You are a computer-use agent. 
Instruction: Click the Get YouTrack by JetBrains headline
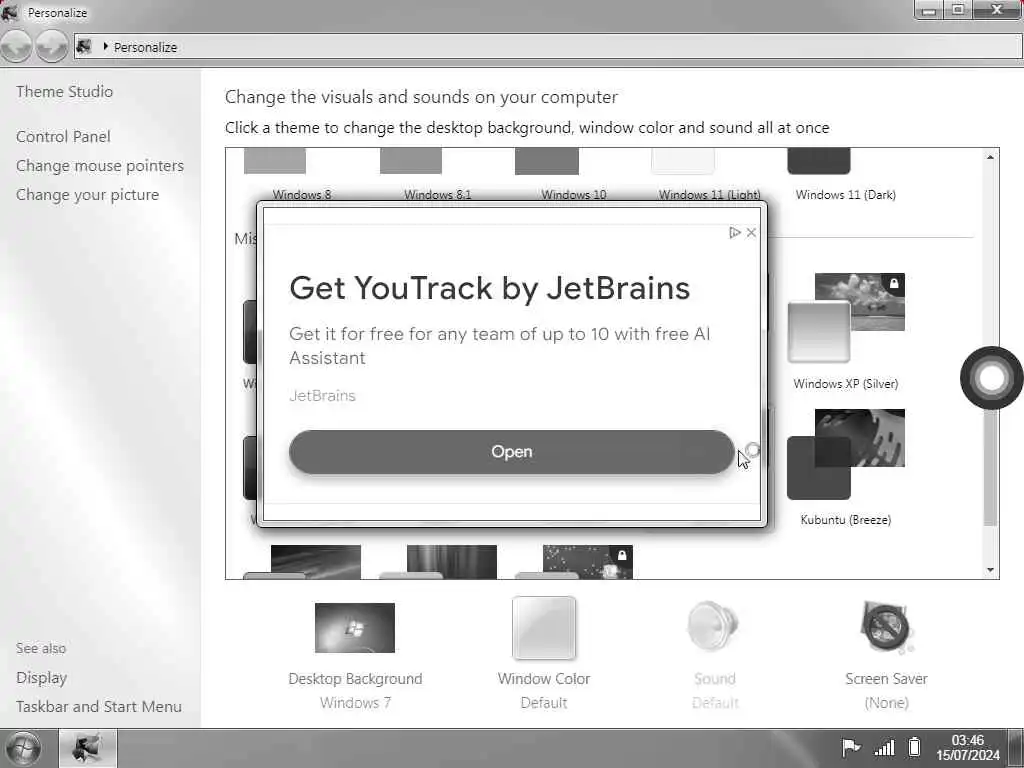click(x=490, y=288)
